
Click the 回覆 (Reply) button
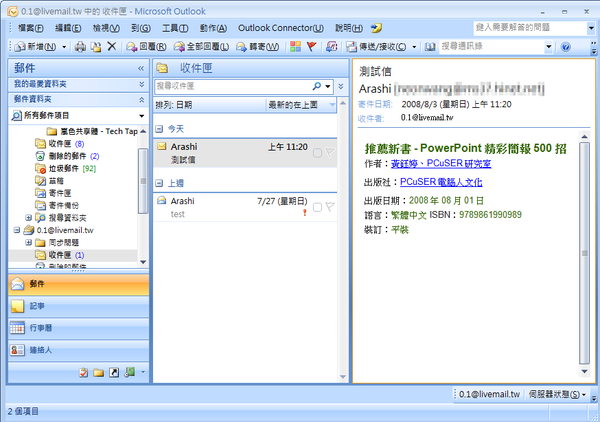146,47
